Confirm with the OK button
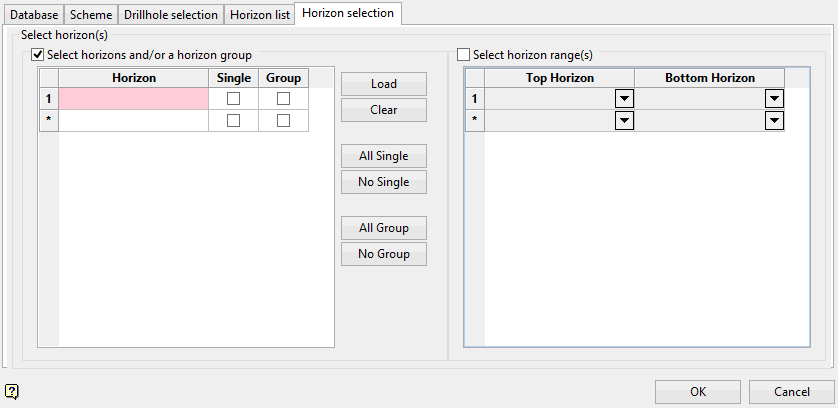 point(698,392)
